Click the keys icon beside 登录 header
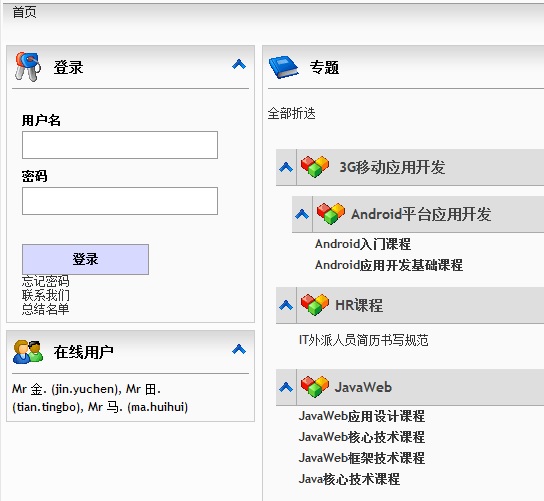Screen dimensions: 544x501 click(x=27, y=67)
